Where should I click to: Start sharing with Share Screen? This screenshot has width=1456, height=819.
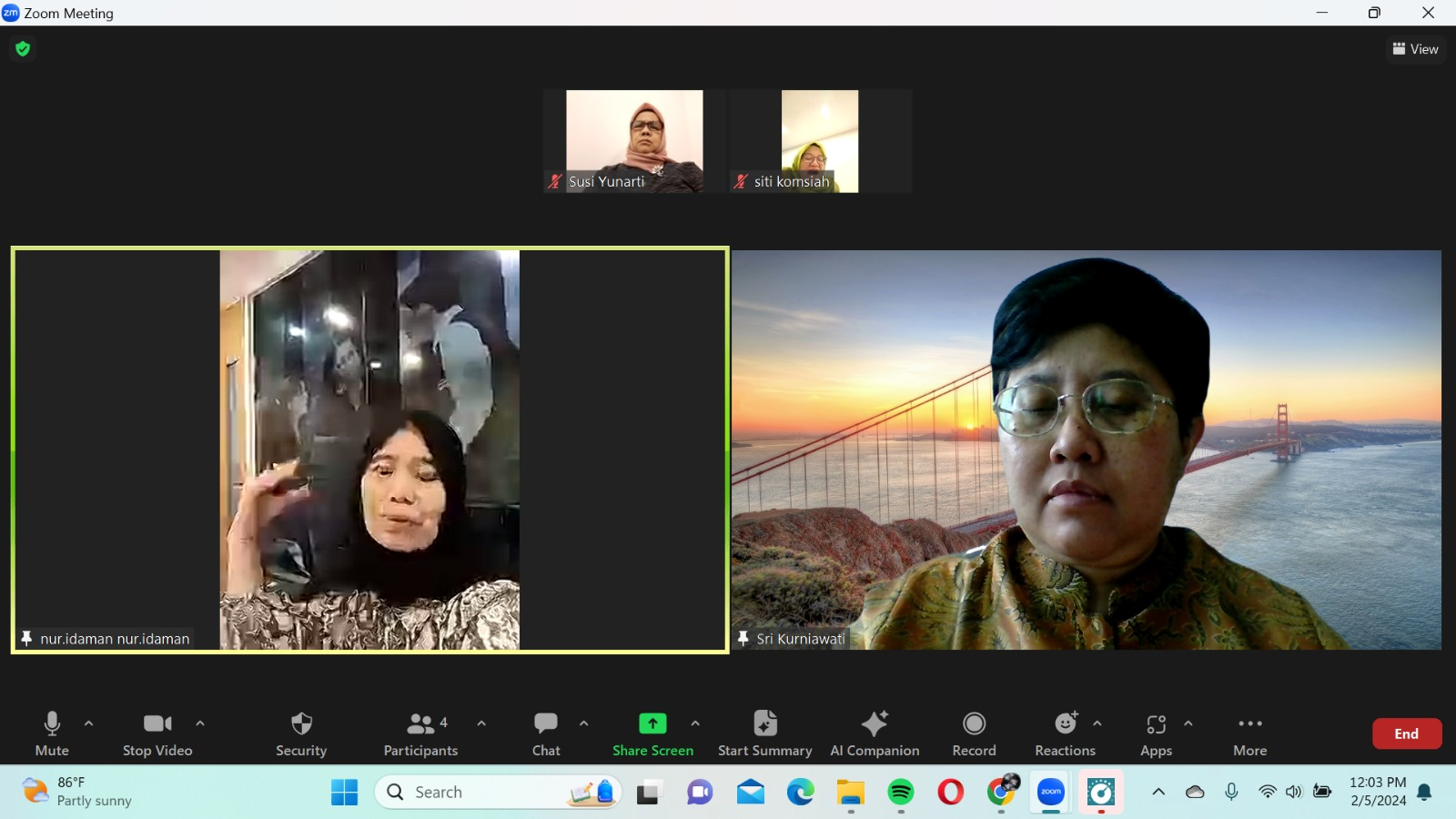pos(652,733)
